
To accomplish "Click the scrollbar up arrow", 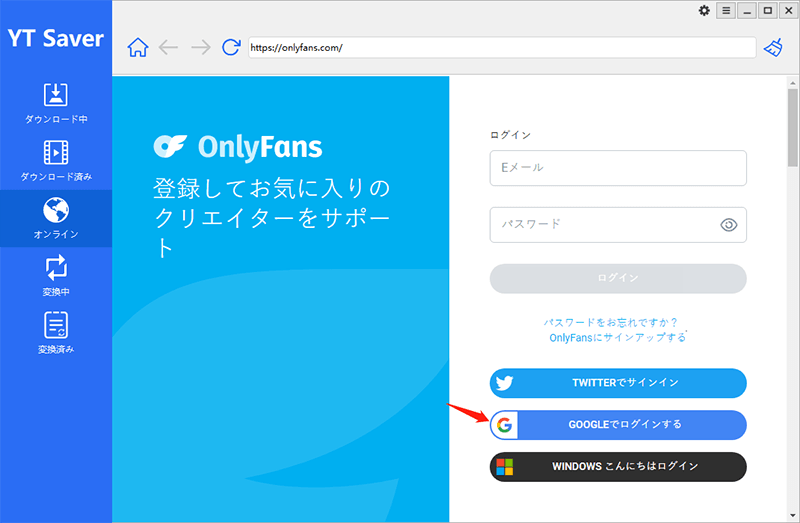I will click(x=792, y=83).
